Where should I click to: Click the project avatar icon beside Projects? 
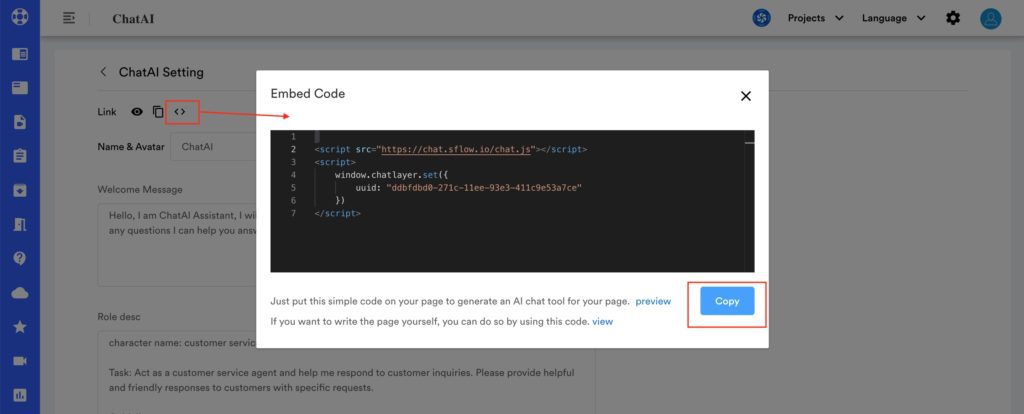tap(761, 18)
